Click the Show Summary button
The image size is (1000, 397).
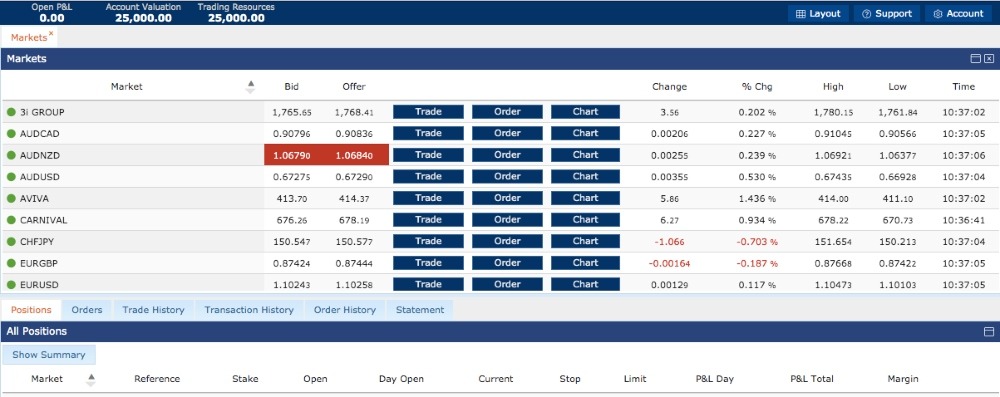(x=48, y=355)
